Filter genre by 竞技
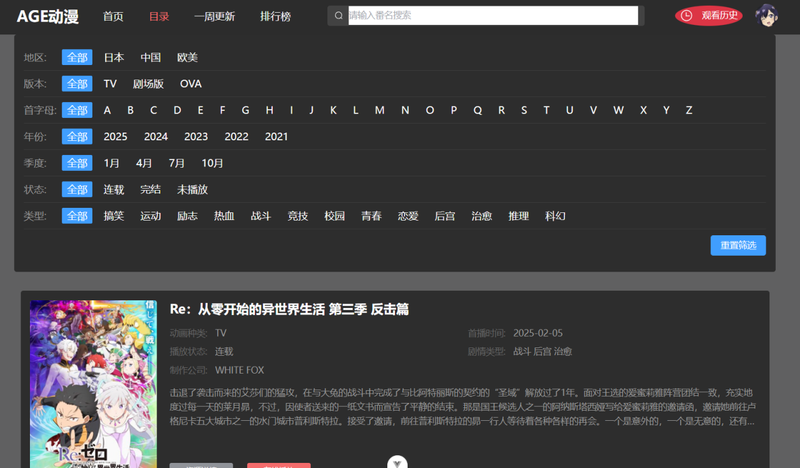Image resolution: width=800 pixels, height=468 pixels. pyautogui.click(x=297, y=216)
